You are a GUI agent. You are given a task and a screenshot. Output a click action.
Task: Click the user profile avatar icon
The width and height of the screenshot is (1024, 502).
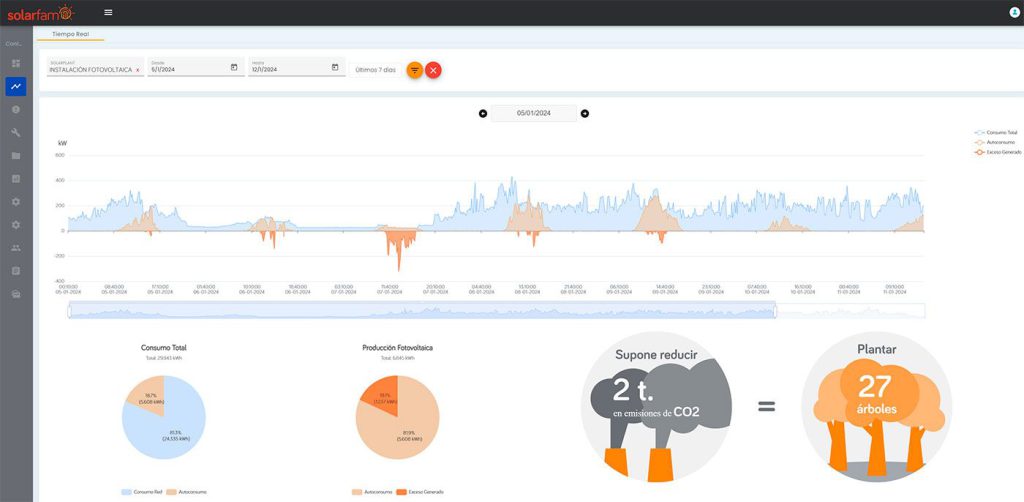1014,12
